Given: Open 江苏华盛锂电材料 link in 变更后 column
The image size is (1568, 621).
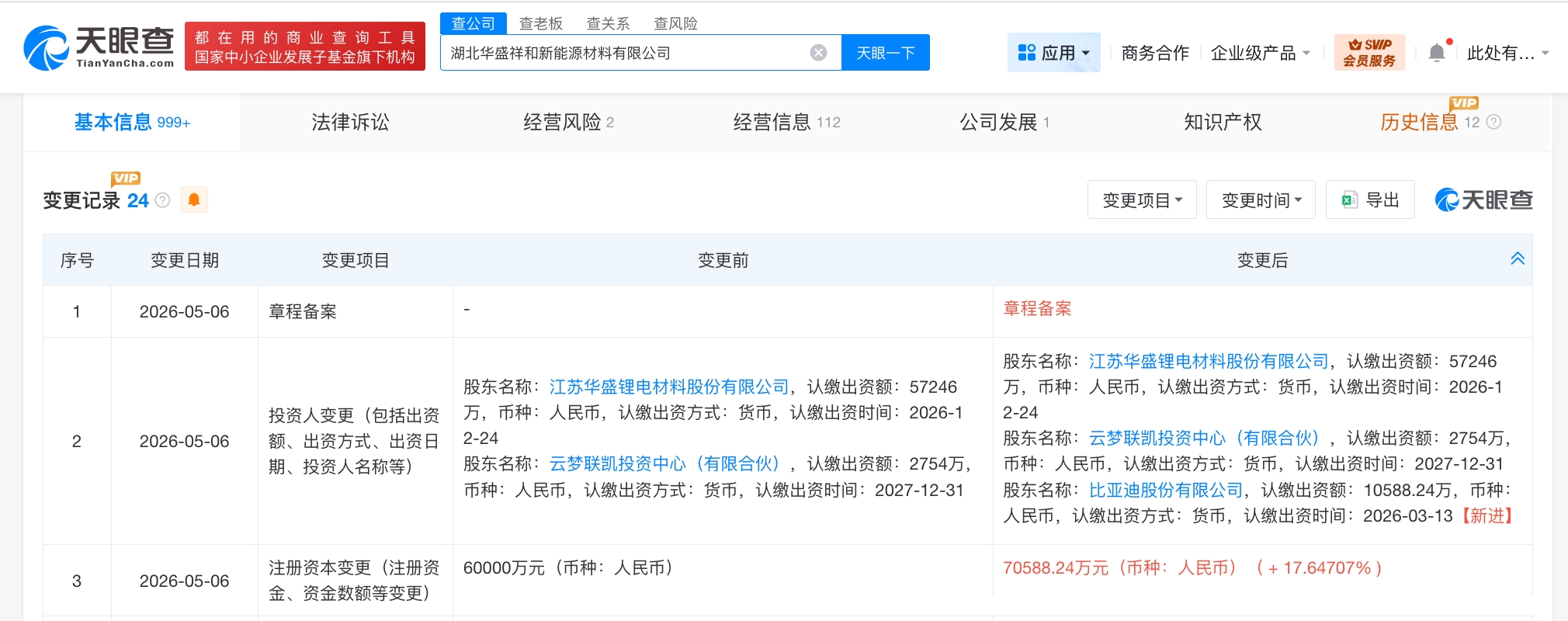Looking at the screenshot, I should (x=1209, y=361).
